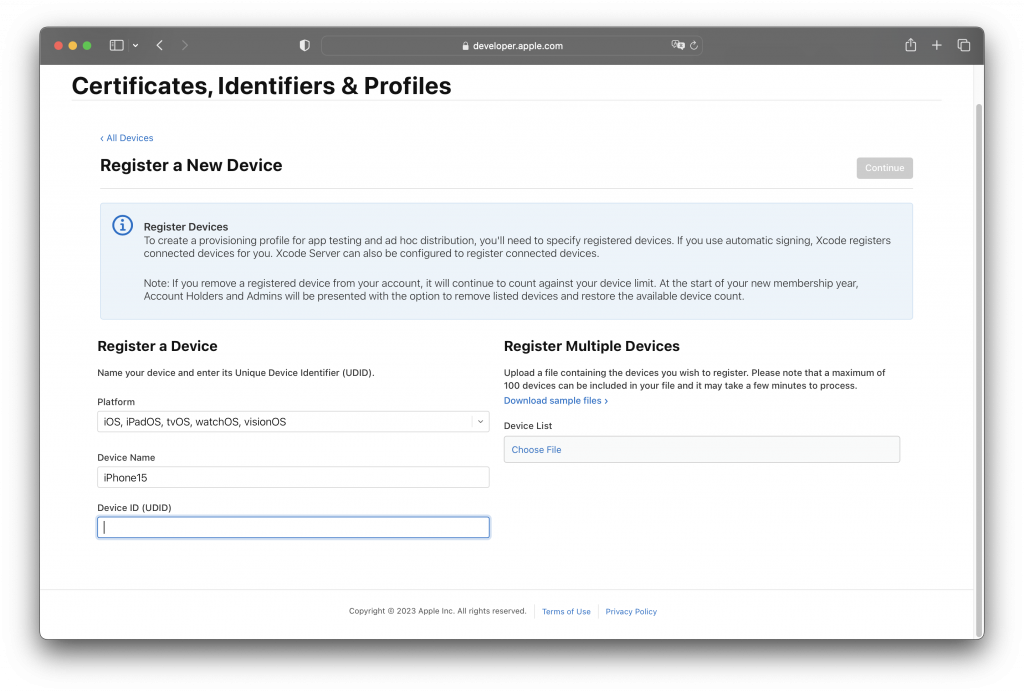1024x692 pixels.
Task: Open the Share icon in toolbar
Action: click(x=910, y=44)
